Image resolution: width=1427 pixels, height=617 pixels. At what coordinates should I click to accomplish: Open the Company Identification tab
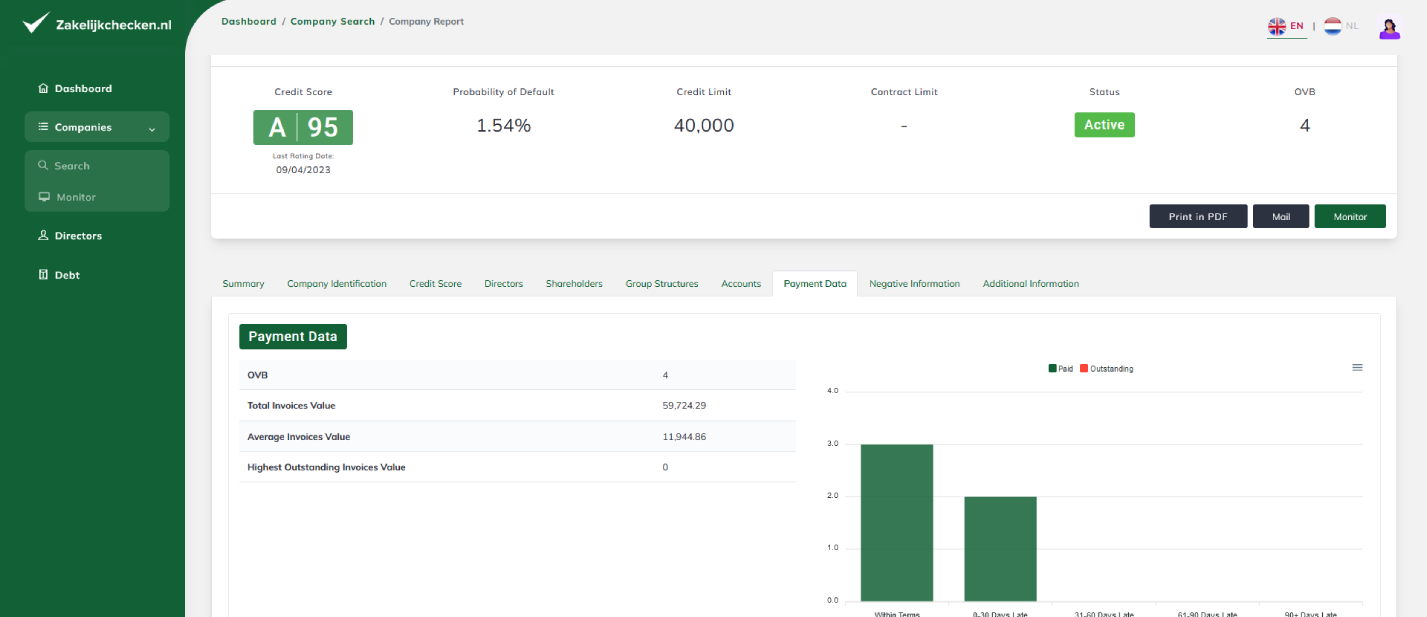(x=337, y=284)
